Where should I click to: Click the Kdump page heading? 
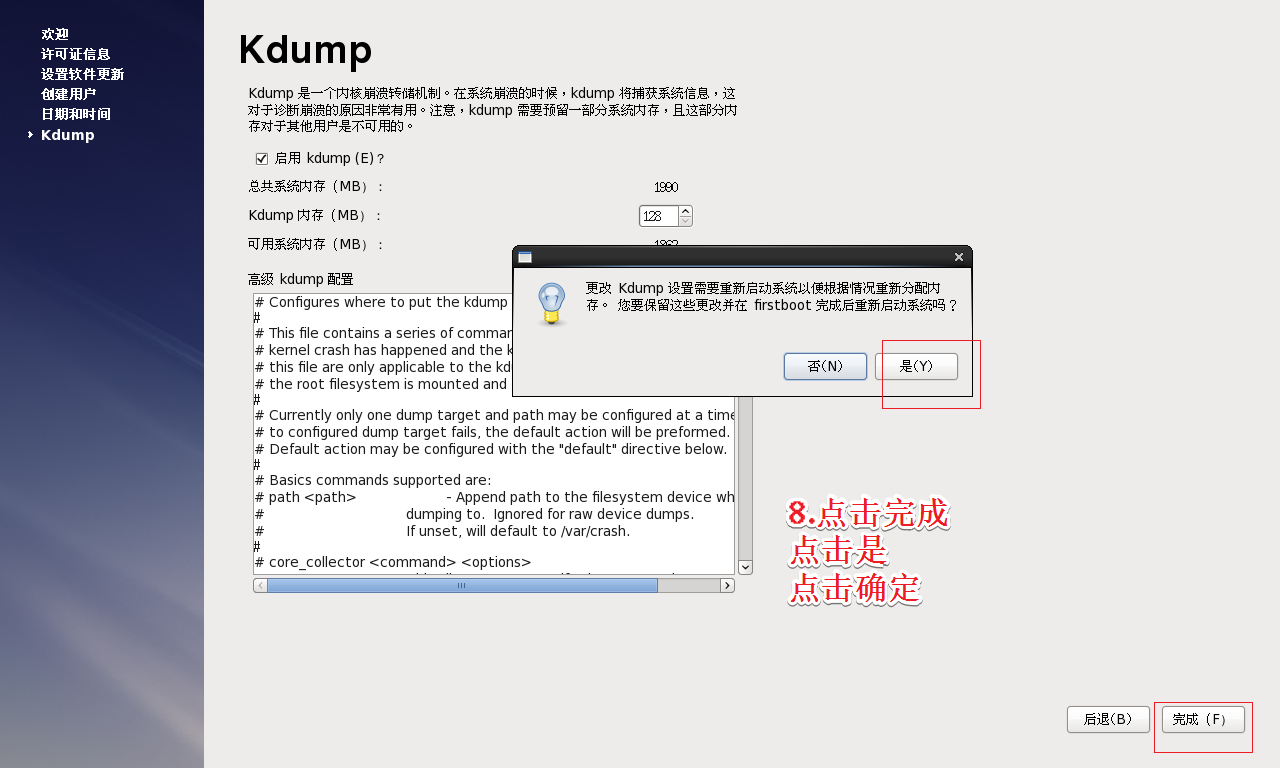[x=305, y=49]
